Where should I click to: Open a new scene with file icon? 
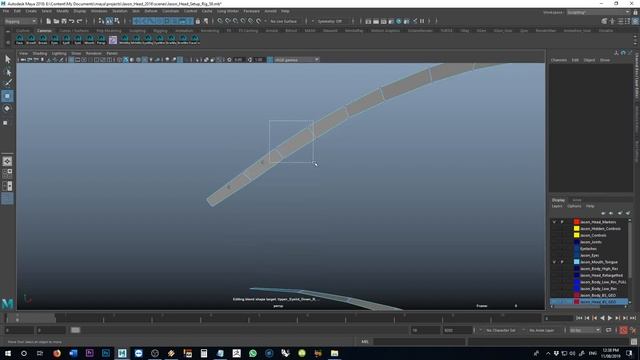tap(49, 21)
